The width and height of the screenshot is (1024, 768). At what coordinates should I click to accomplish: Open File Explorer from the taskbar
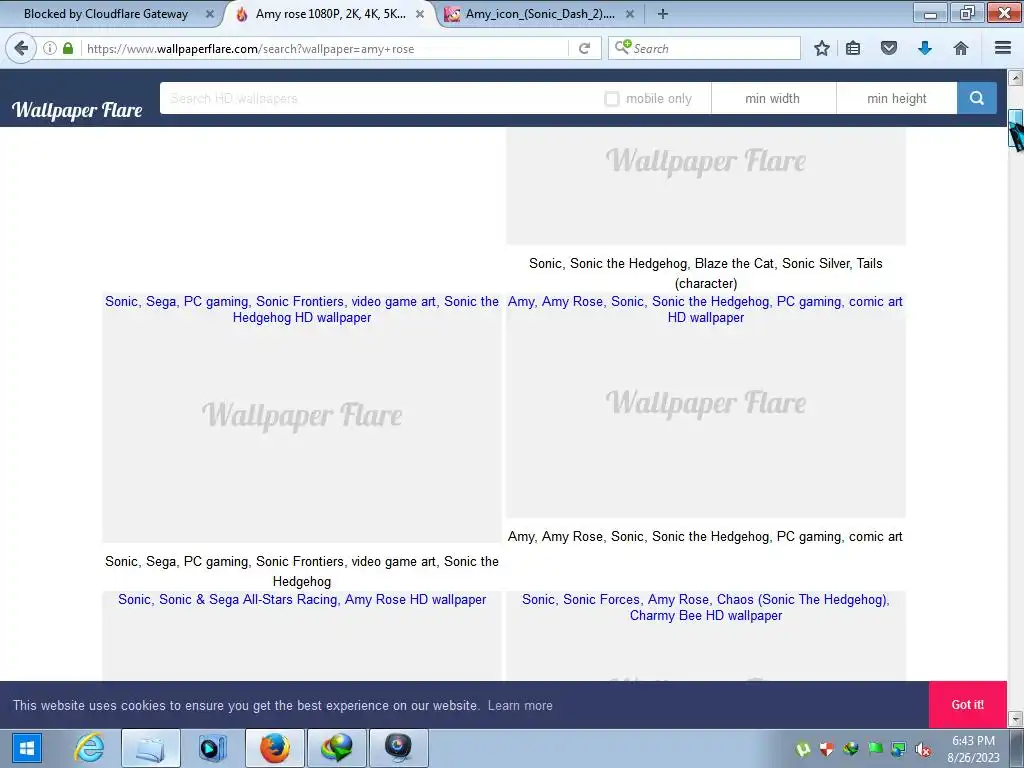tap(150, 748)
